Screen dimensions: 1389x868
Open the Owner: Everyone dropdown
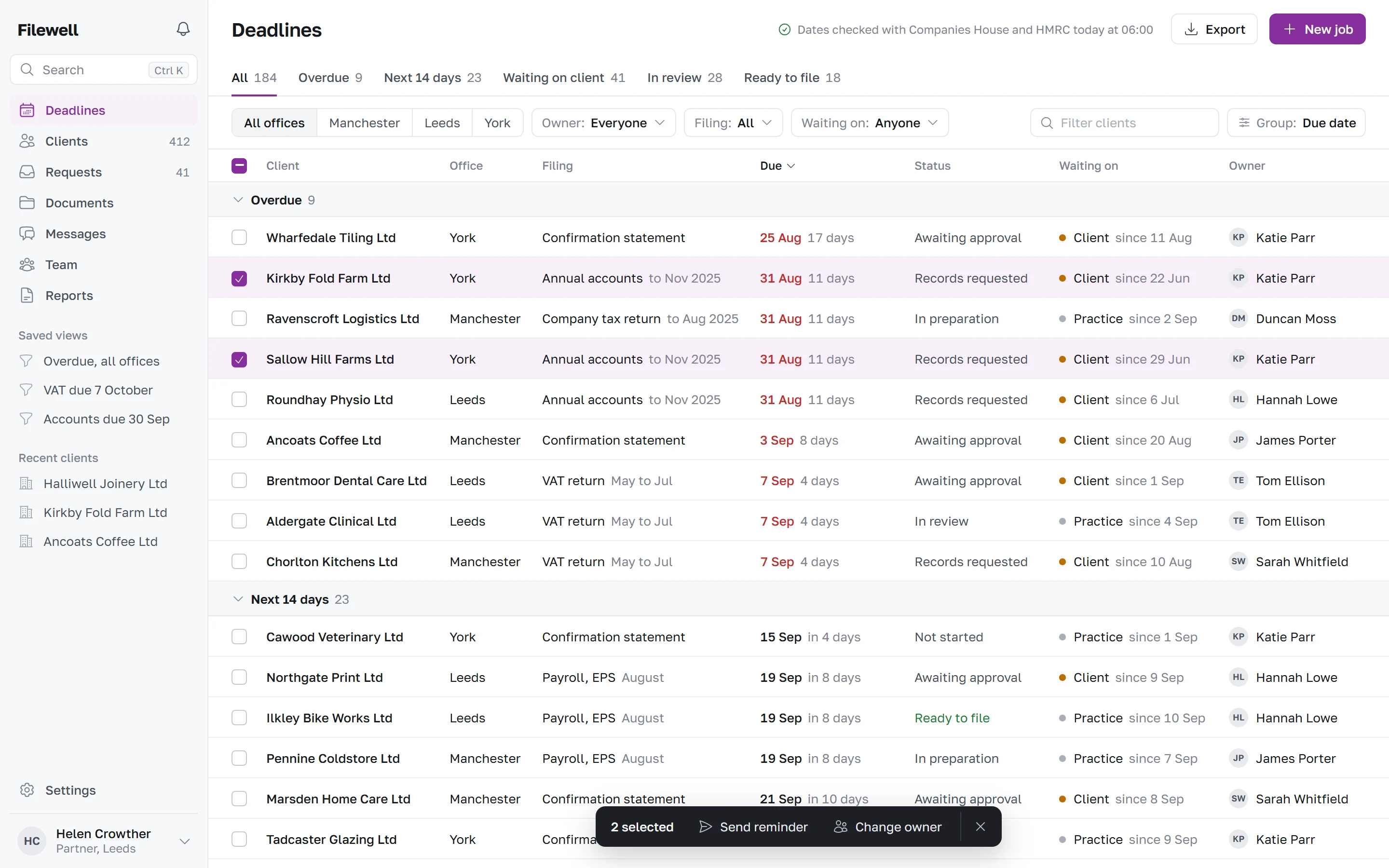[x=603, y=123]
